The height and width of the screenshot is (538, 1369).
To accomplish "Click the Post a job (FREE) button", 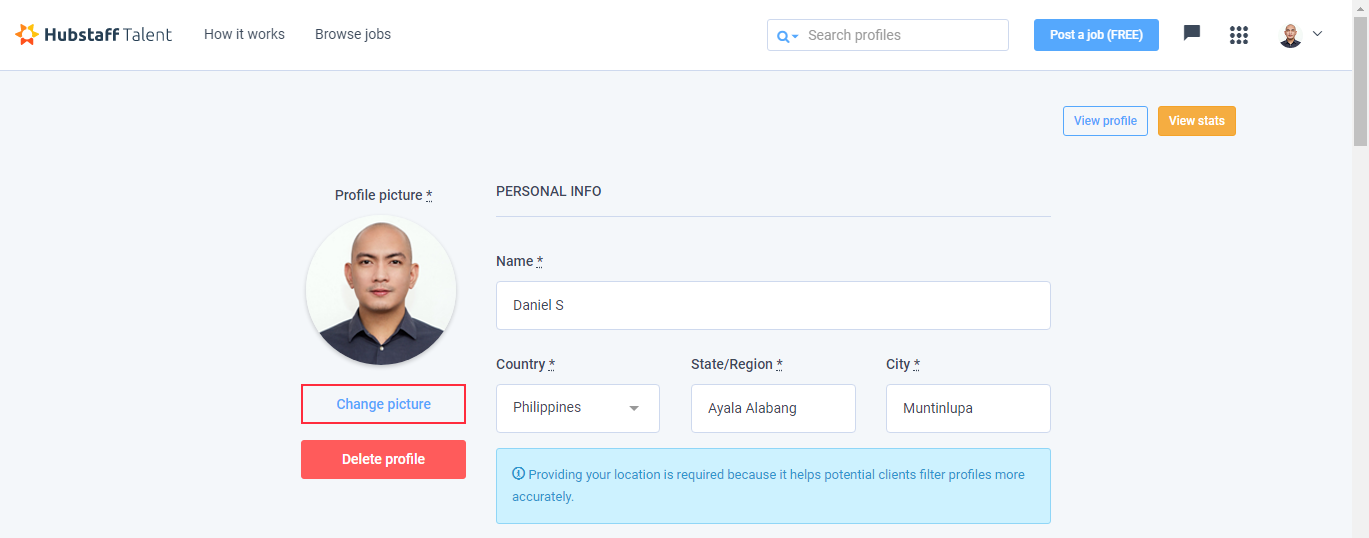I will pos(1096,35).
